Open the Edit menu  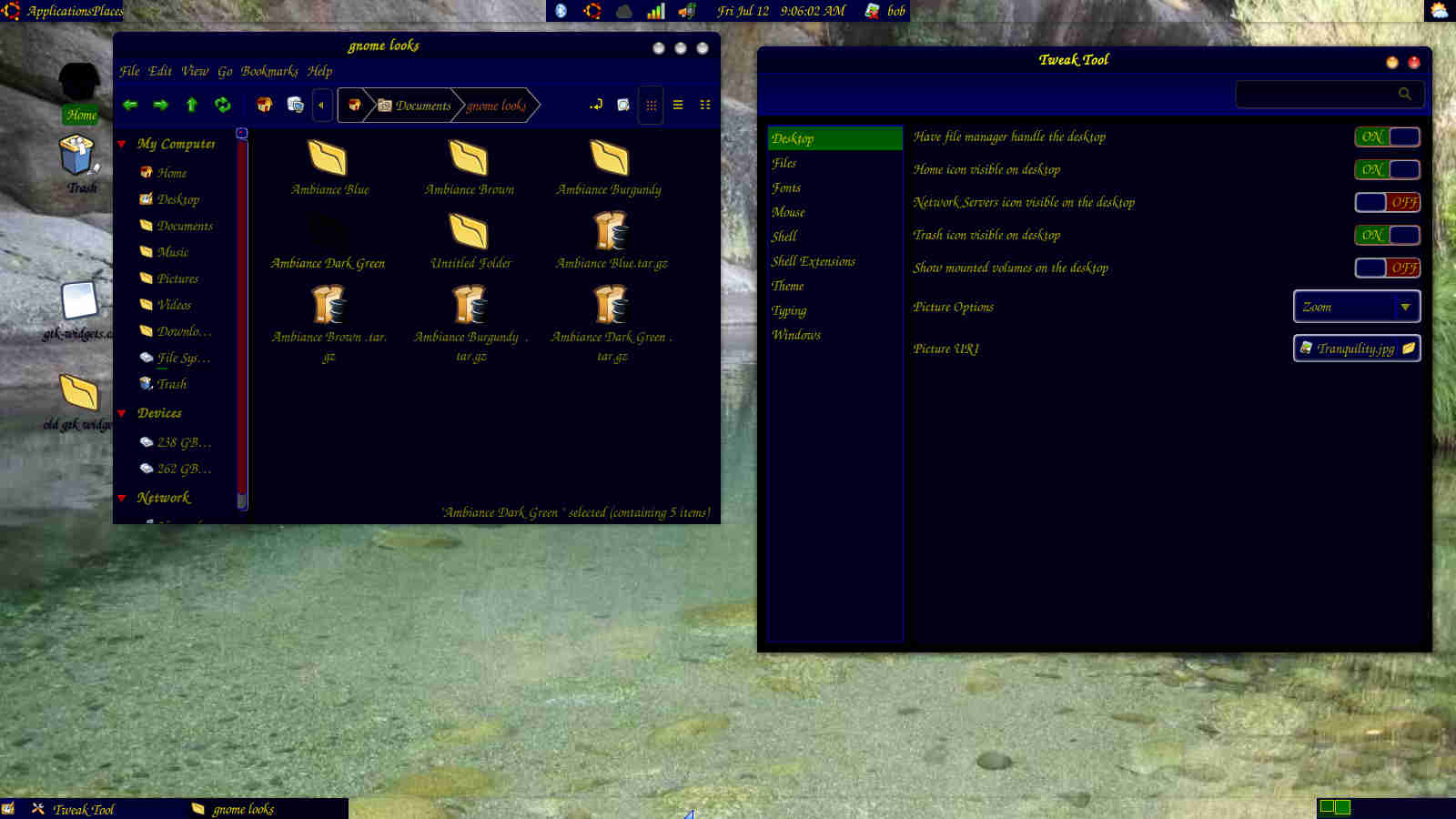[x=160, y=71]
